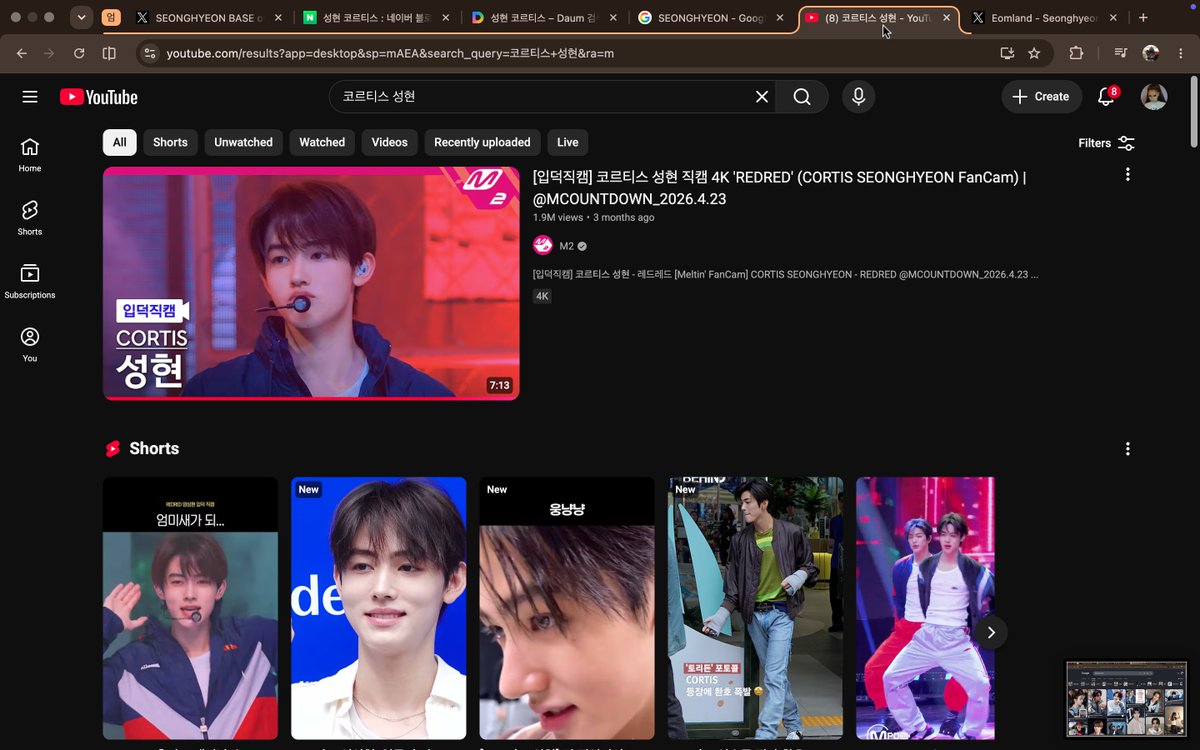Open the Filters options
Viewport: 1200px width, 750px height.
1106,143
